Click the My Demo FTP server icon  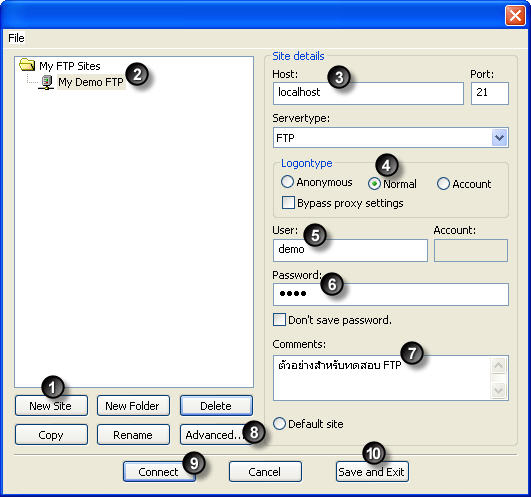click(46, 82)
